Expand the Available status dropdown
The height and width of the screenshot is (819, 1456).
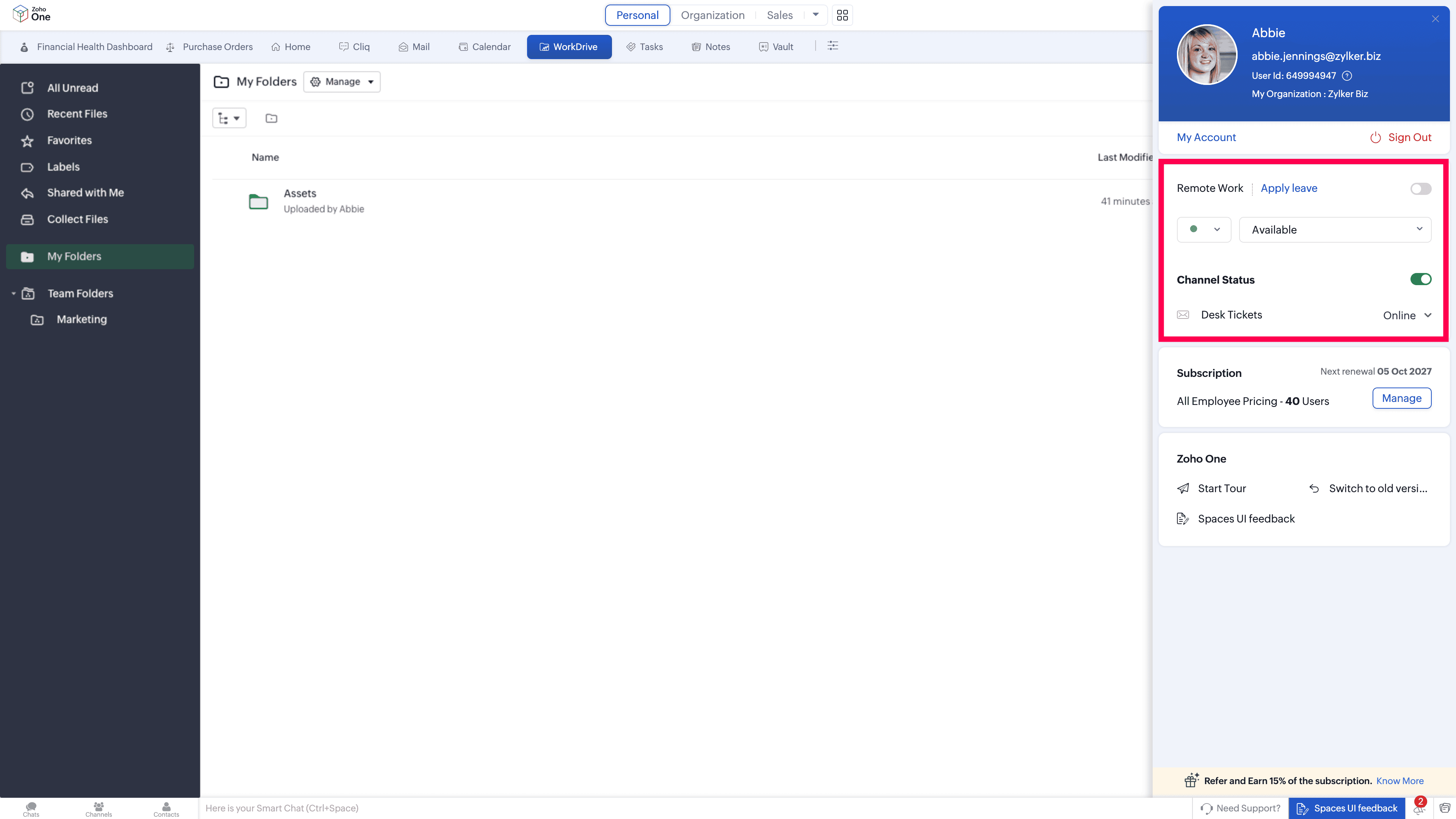pos(1335,229)
